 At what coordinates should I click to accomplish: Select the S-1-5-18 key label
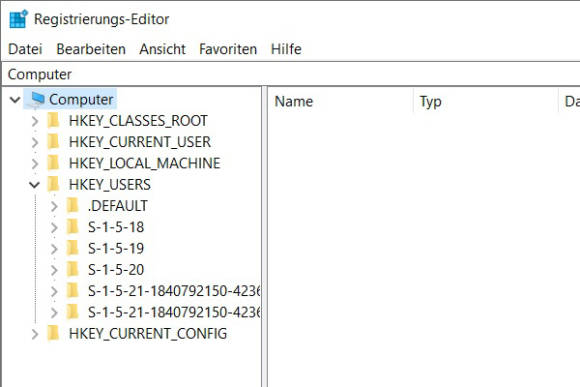coord(116,227)
